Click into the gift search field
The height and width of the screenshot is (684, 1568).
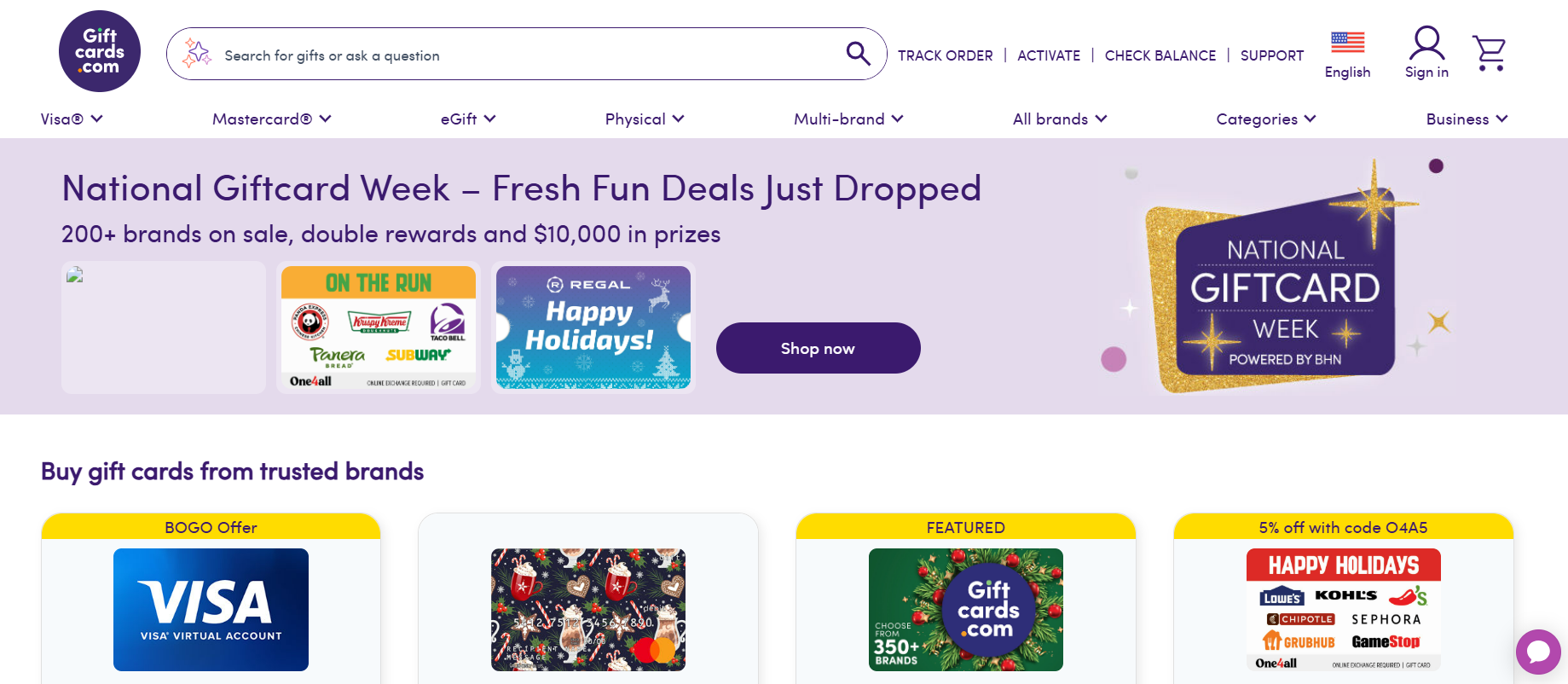pyautogui.click(x=512, y=55)
